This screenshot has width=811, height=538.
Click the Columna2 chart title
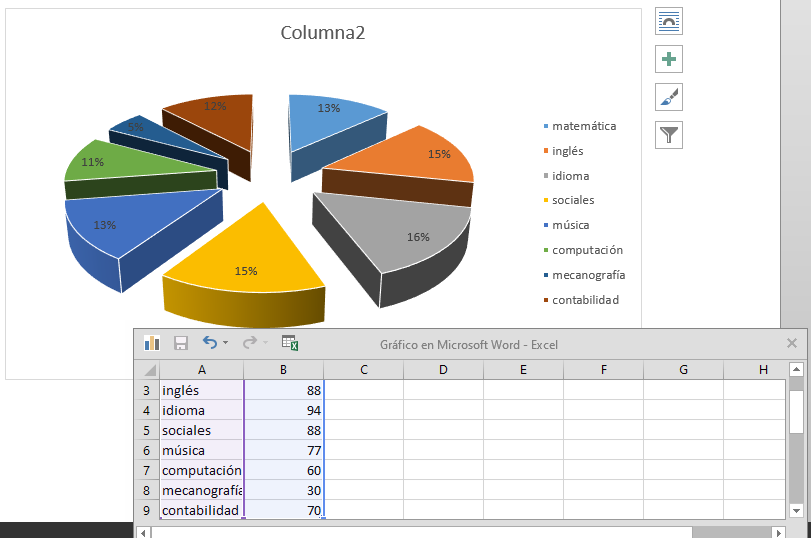[323, 33]
